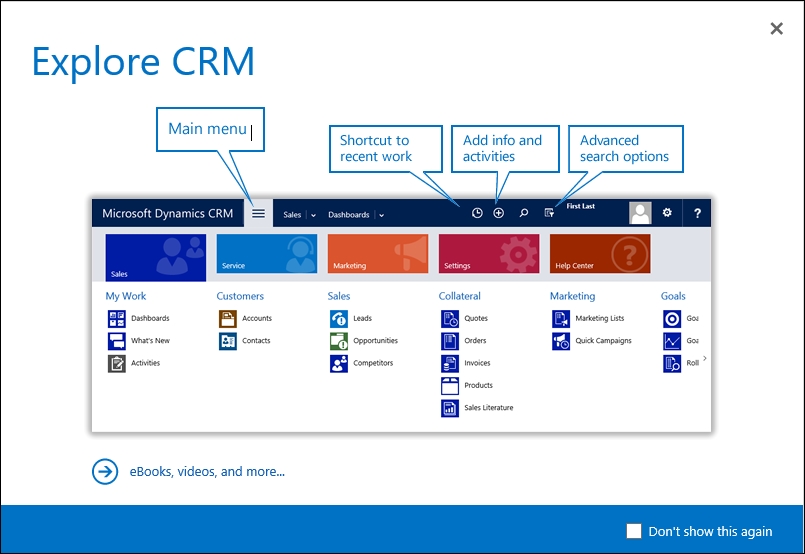805x554 pixels.
Task: Click the Orders icon
Action: pos(450,341)
